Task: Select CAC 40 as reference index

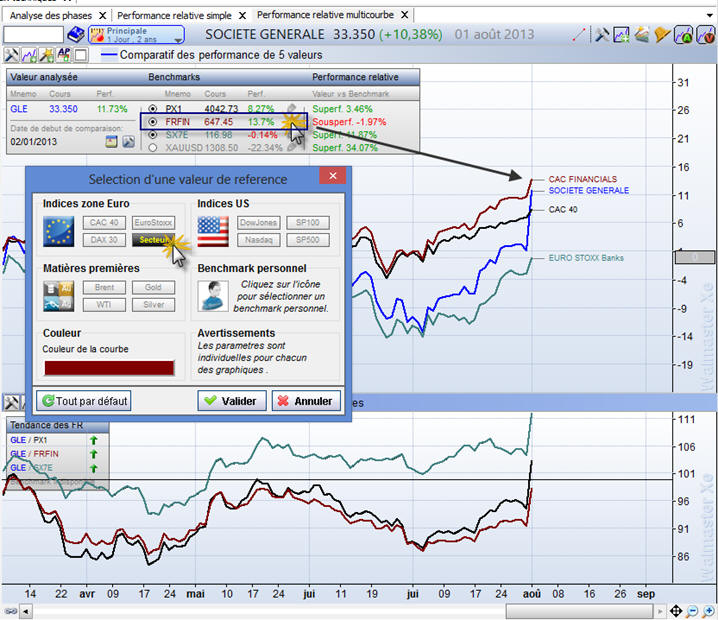Action: click(x=104, y=223)
